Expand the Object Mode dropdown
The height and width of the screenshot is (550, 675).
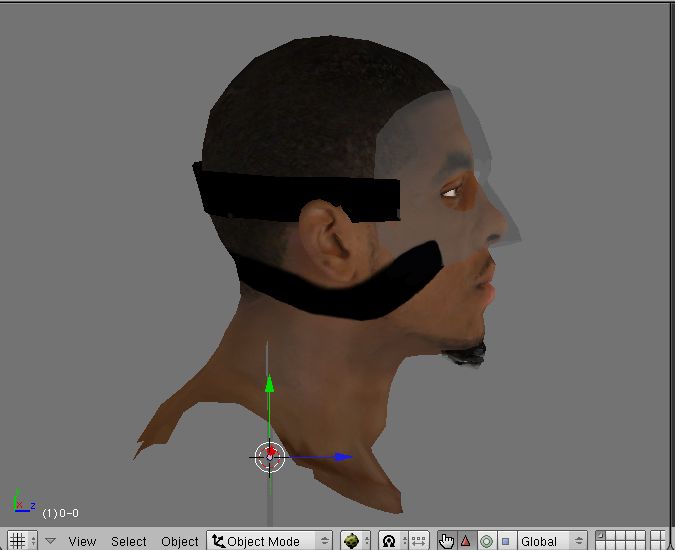point(270,541)
